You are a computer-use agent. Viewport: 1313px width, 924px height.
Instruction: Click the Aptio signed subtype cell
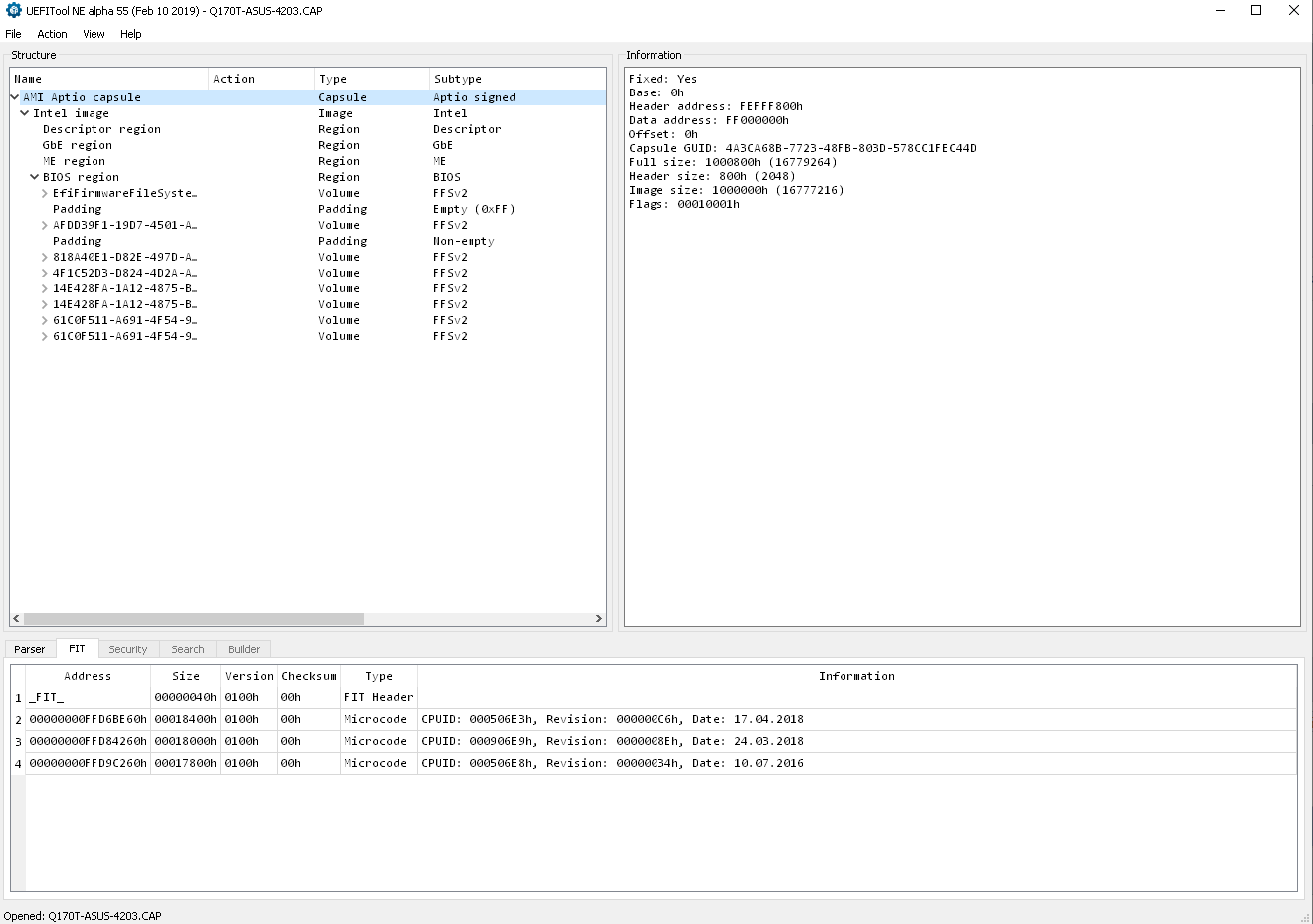[x=474, y=97]
